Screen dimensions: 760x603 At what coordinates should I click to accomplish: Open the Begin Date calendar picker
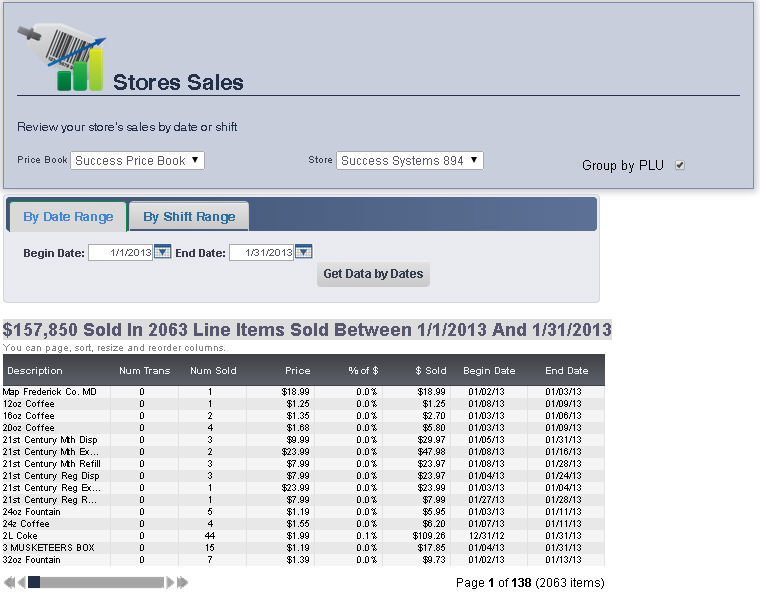(x=162, y=253)
